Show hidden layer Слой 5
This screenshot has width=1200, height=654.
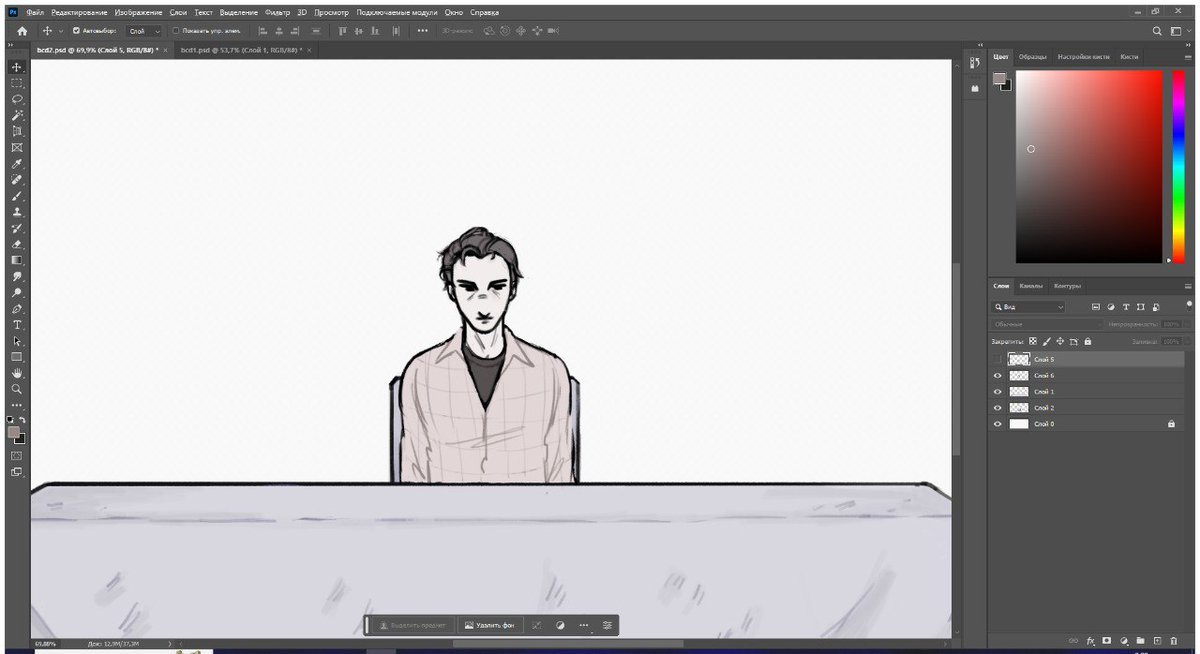point(997,359)
